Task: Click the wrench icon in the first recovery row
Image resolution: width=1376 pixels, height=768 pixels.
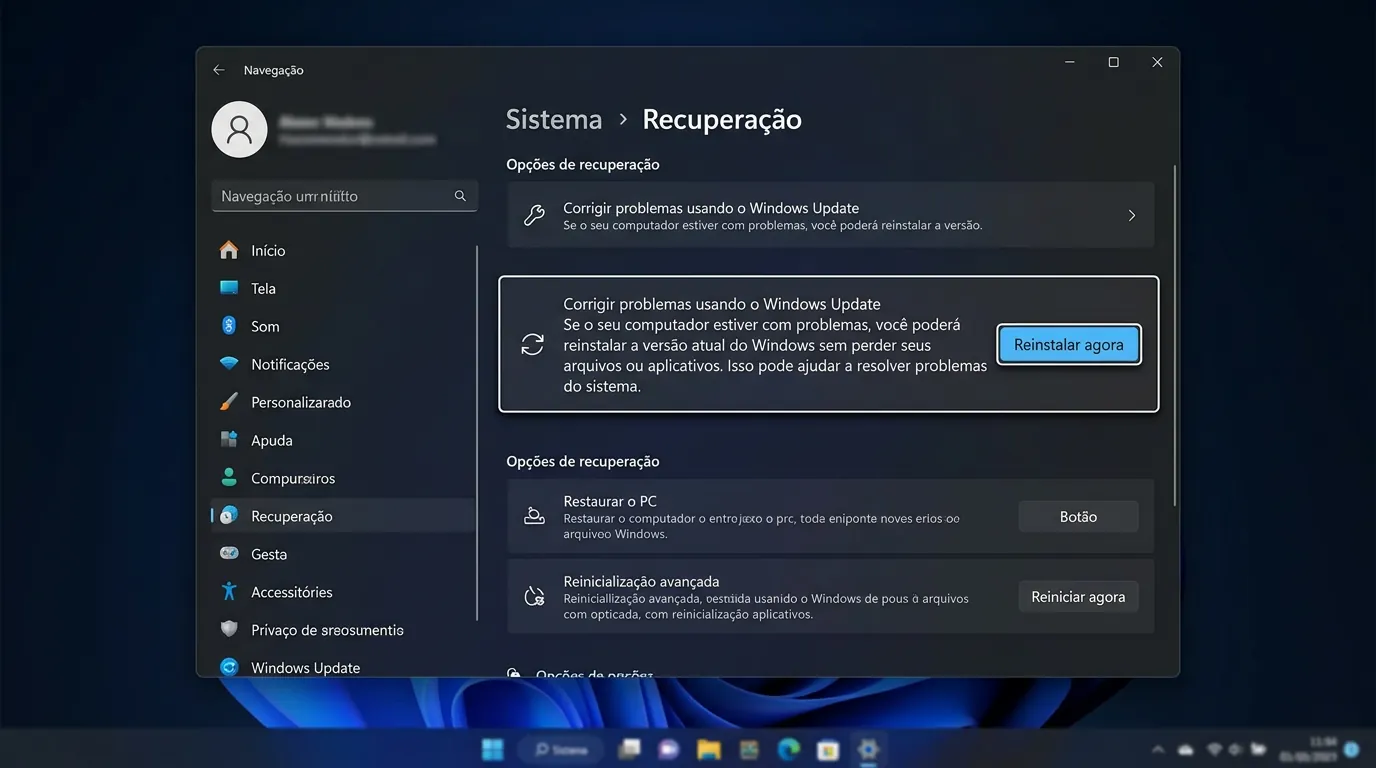Action: 534,215
